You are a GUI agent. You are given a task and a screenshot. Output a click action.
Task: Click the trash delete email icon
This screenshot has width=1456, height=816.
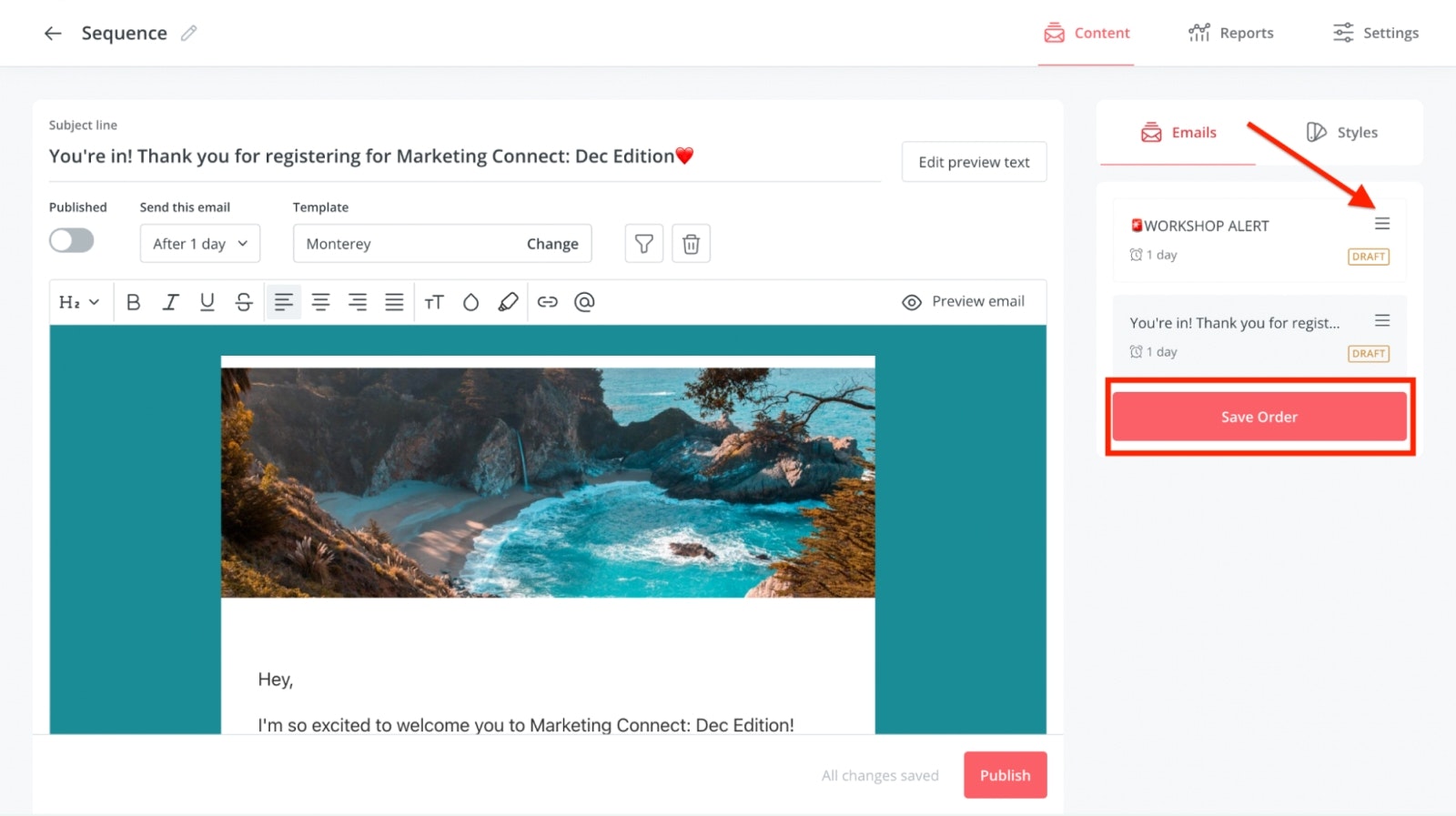pyautogui.click(x=691, y=244)
